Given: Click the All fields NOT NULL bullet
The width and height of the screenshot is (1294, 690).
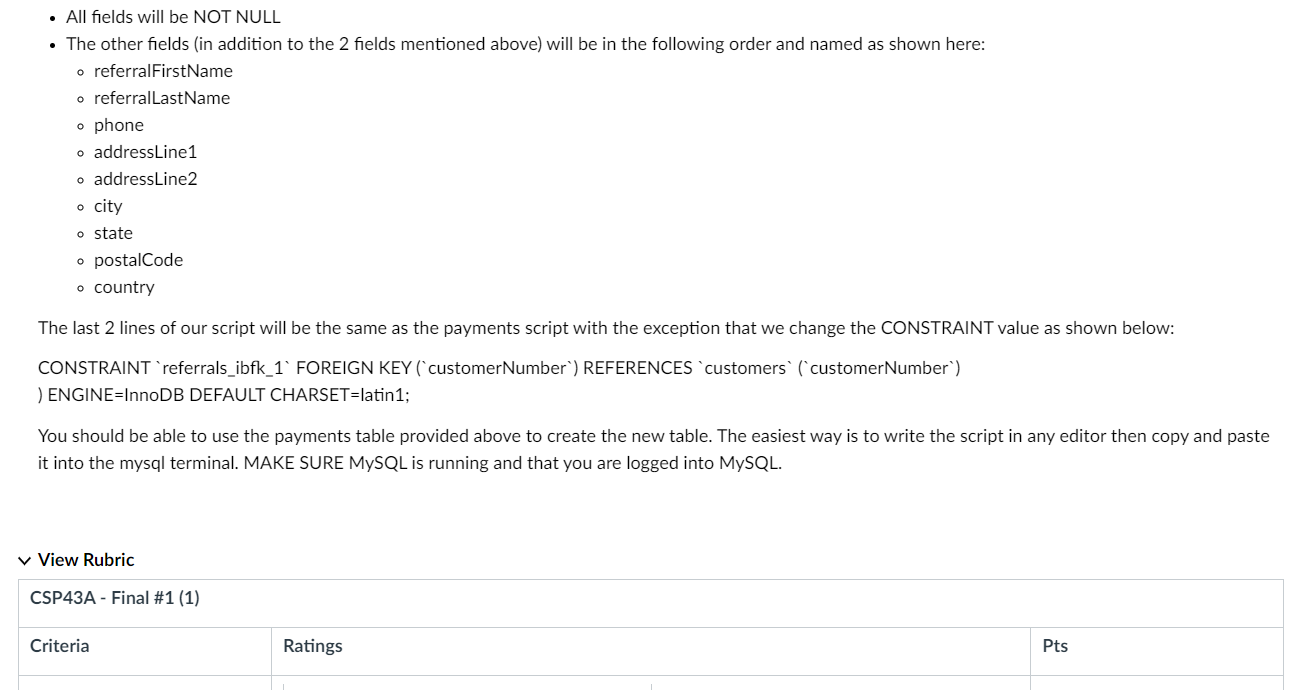Looking at the screenshot, I should pyautogui.click(x=172, y=16).
